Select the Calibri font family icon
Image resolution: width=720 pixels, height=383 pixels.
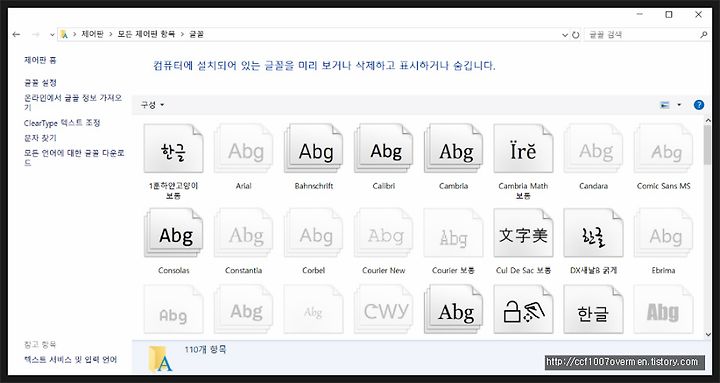click(383, 149)
